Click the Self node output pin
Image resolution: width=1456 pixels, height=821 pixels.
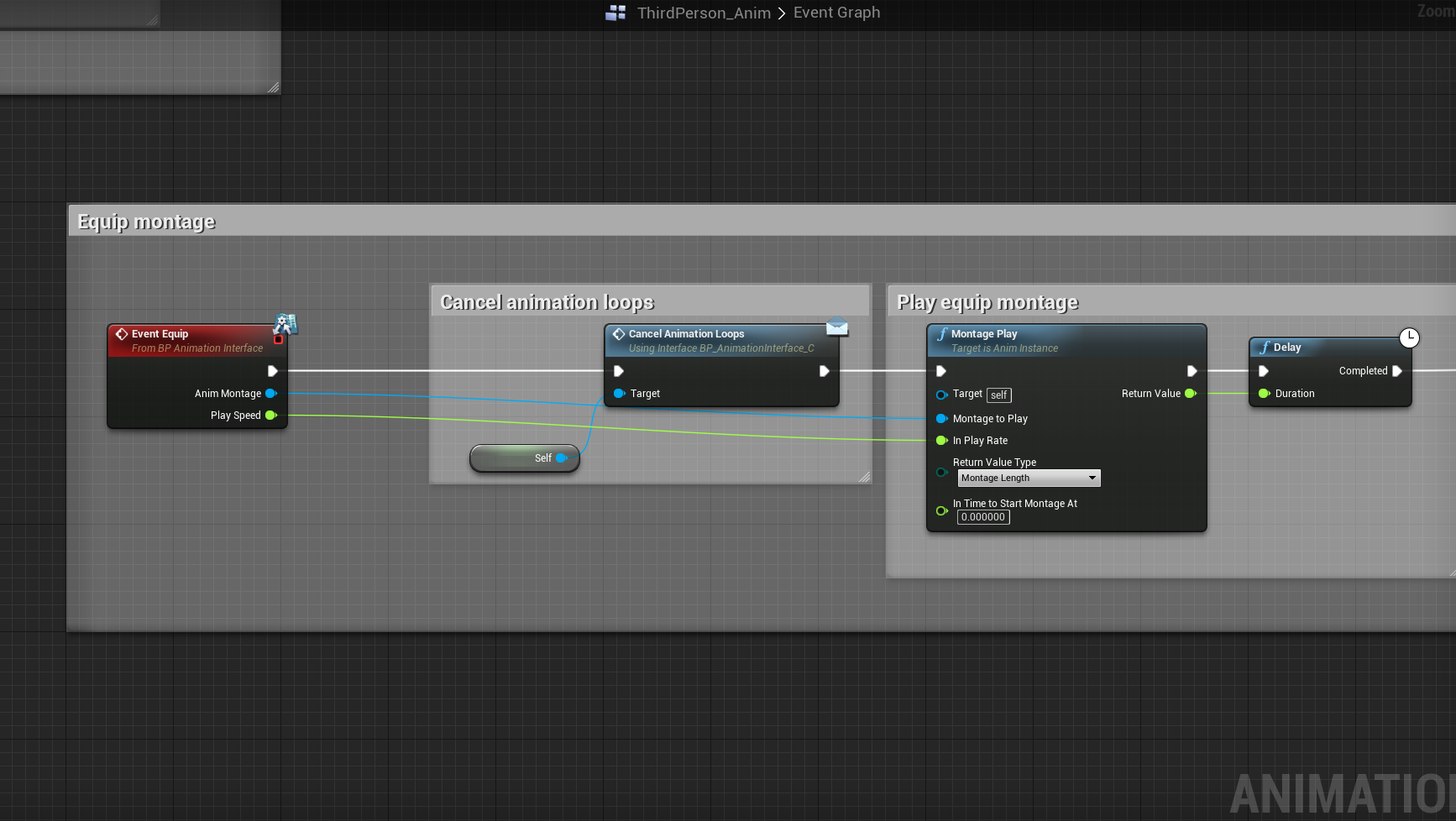(561, 458)
